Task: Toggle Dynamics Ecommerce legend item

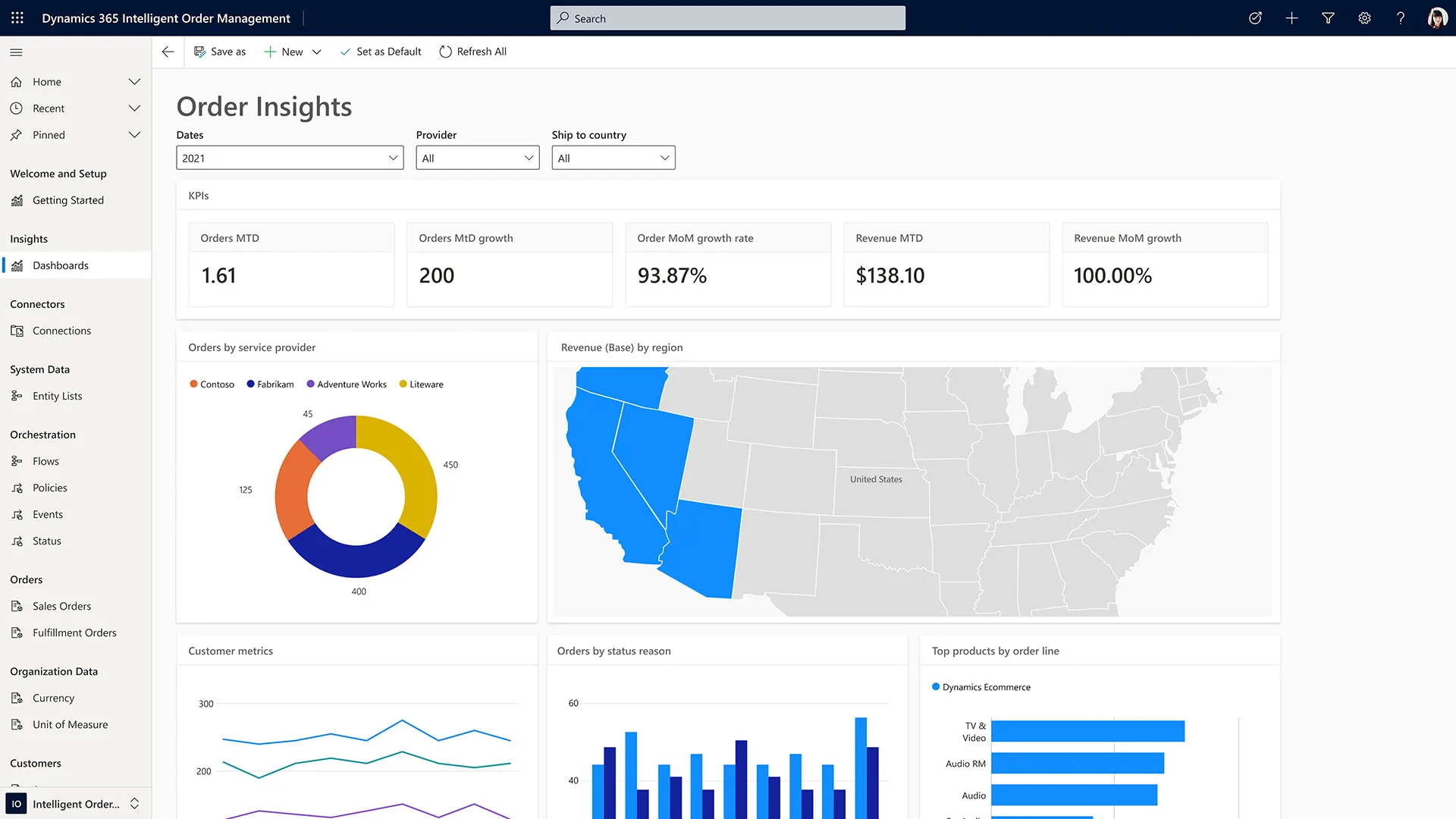Action: pos(981,687)
